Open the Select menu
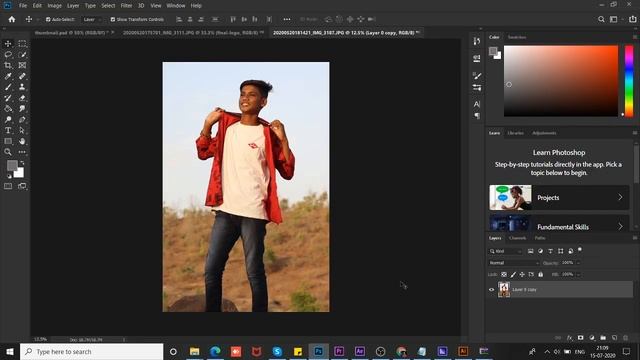The image size is (640, 360). coord(108,6)
